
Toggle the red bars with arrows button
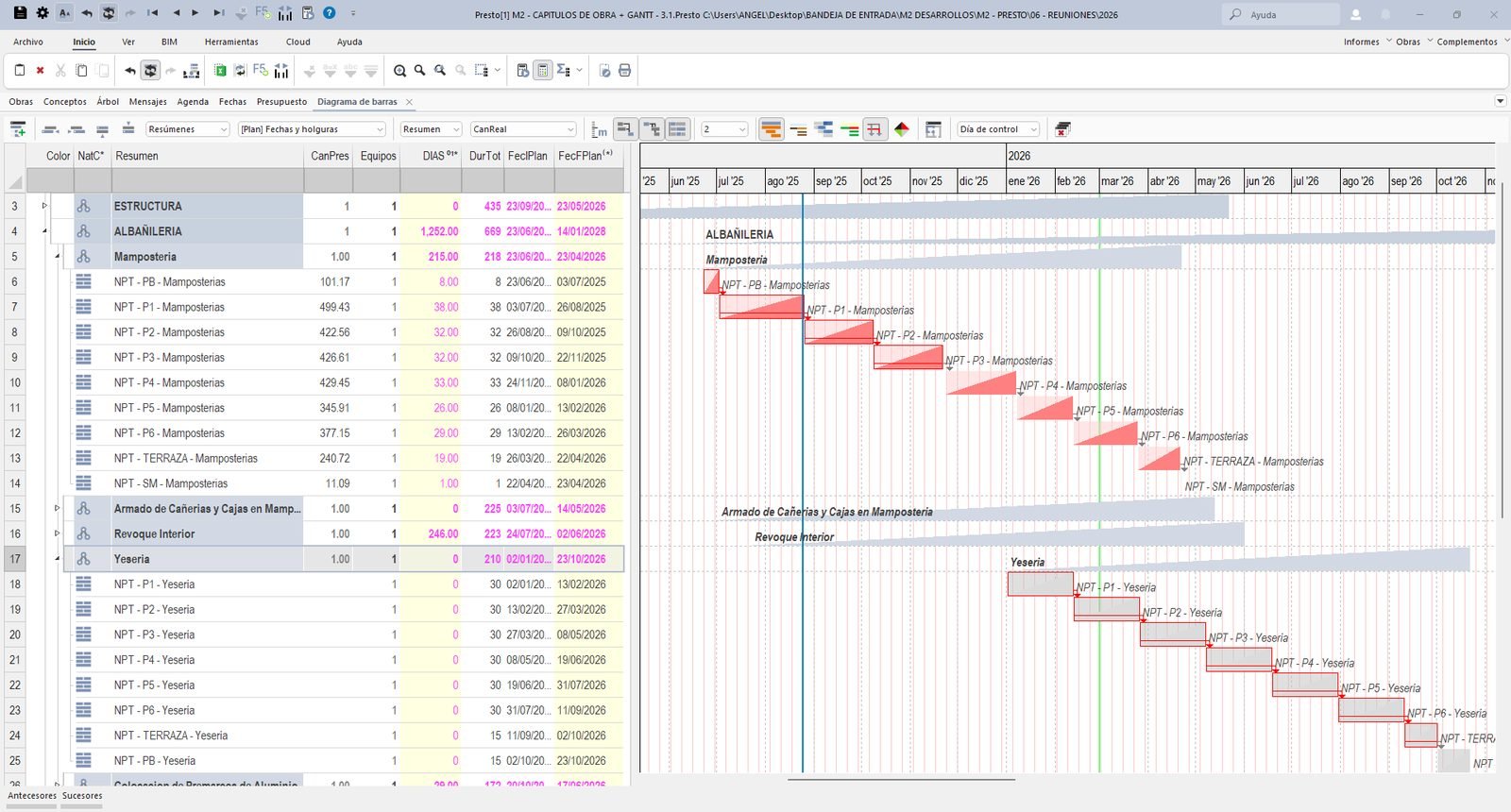[875, 129]
